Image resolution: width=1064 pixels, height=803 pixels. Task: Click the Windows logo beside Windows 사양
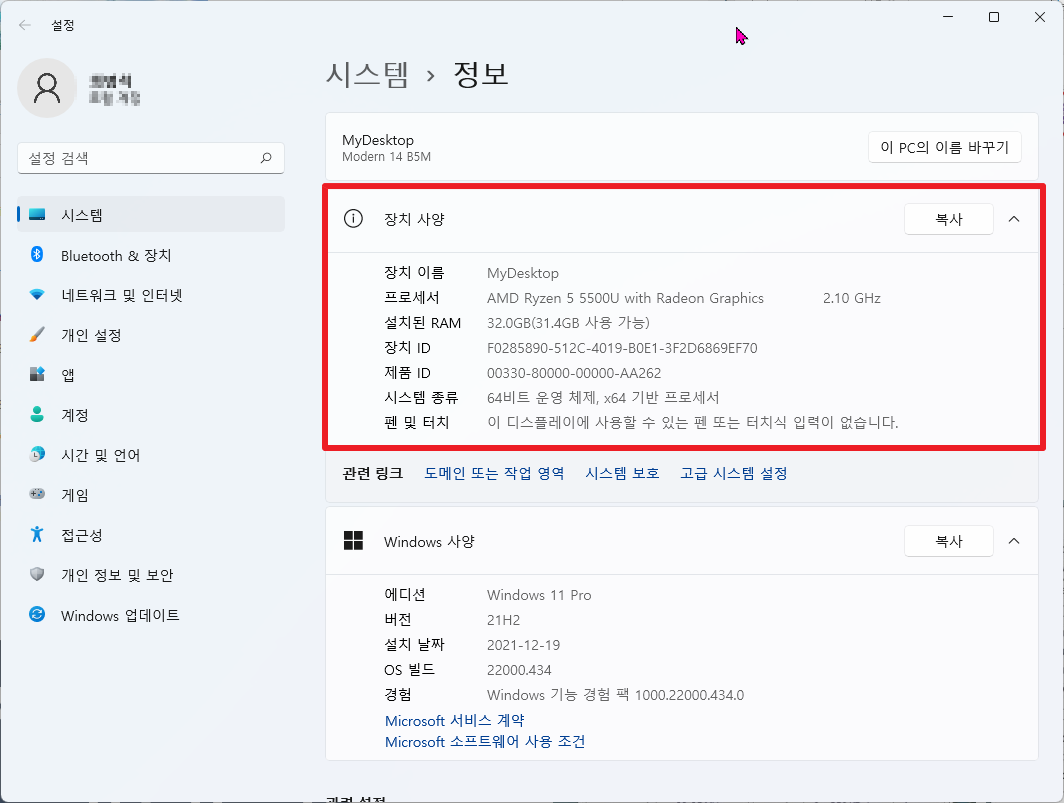pyautogui.click(x=354, y=541)
